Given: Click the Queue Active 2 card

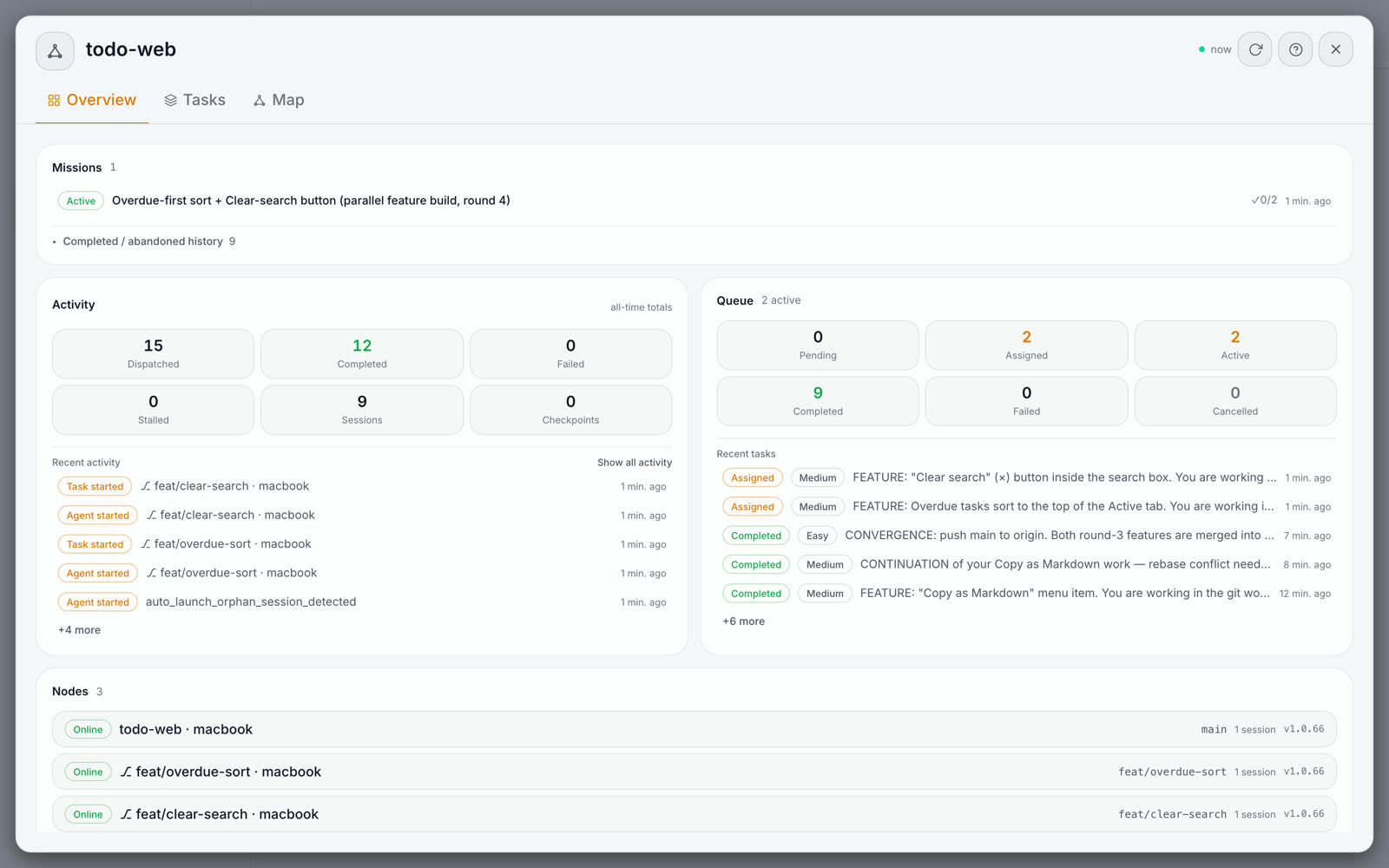Looking at the screenshot, I should (1235, 345).
